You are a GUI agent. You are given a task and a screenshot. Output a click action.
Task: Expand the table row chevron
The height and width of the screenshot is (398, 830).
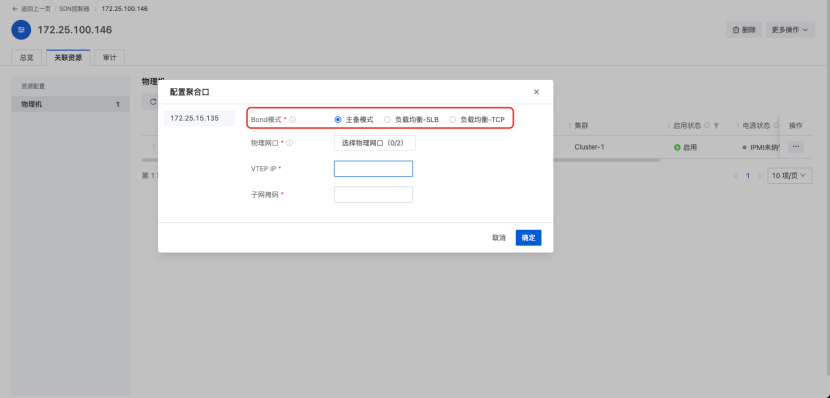click(x=154, y=147)
